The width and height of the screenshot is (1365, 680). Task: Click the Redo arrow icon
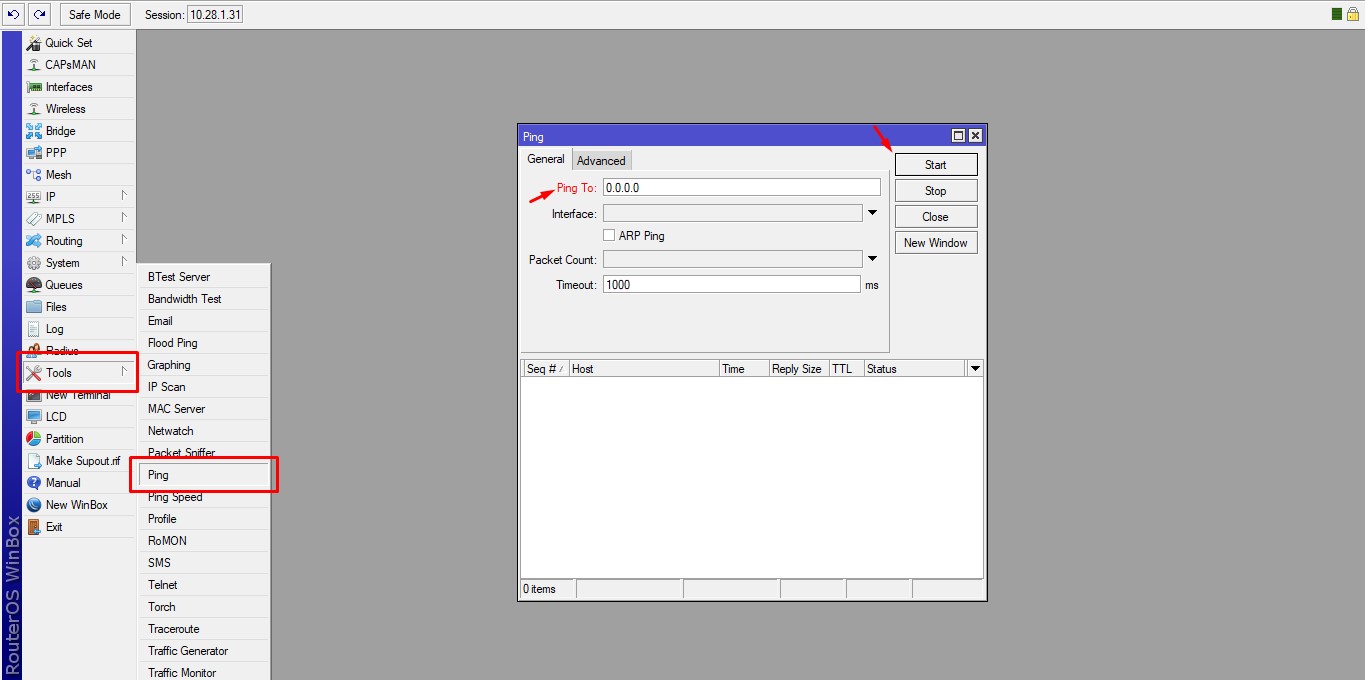(x=39, y=14)
